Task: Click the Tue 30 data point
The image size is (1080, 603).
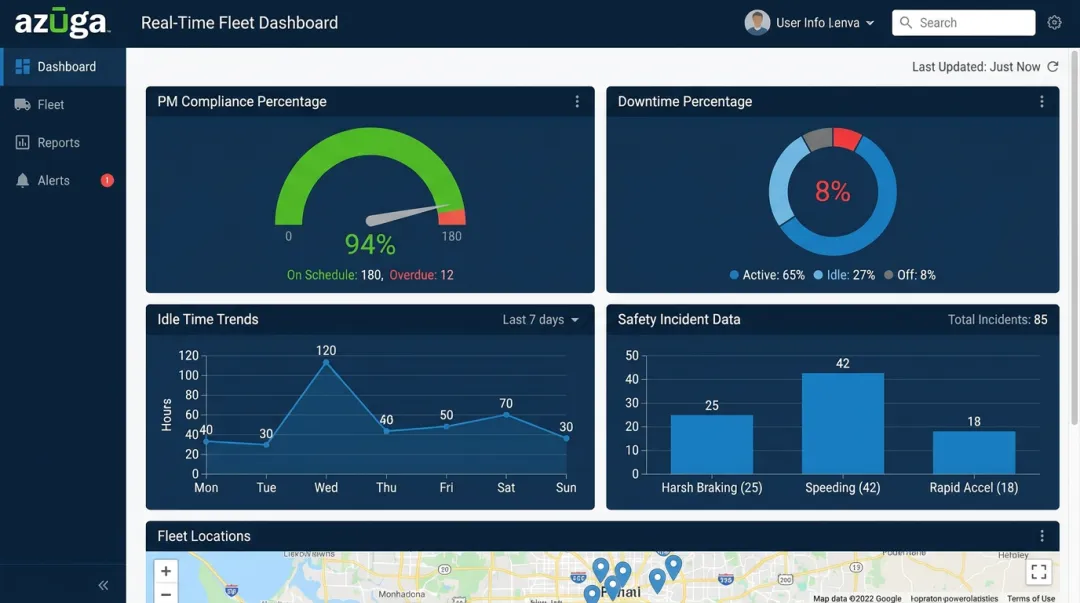Action: tap(267, 444)
